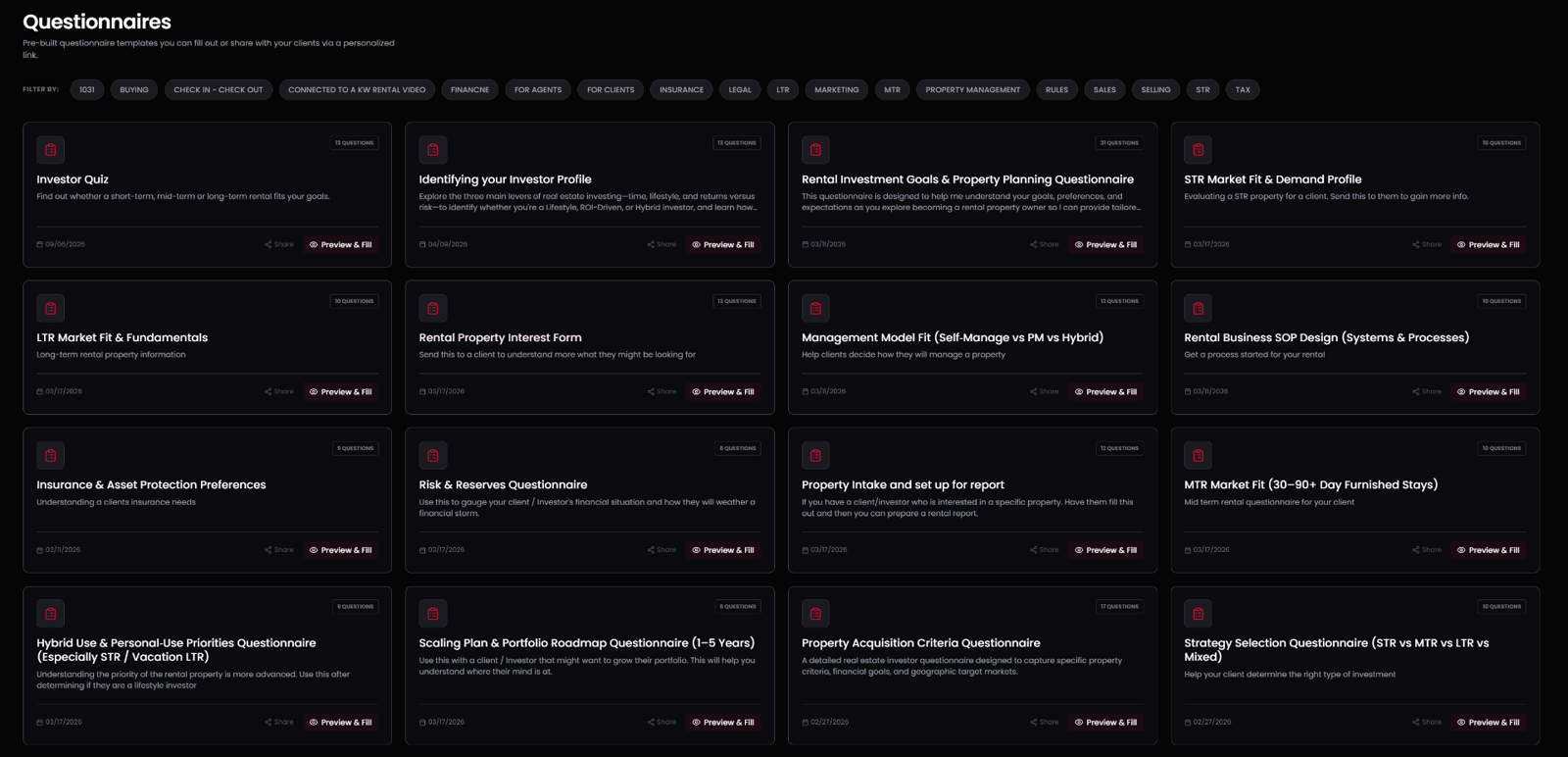The height and width of the screenshot is (757, 1568).
Task: Share the Identifying your Investor Profile questionnaire
Action: point(661,245)
